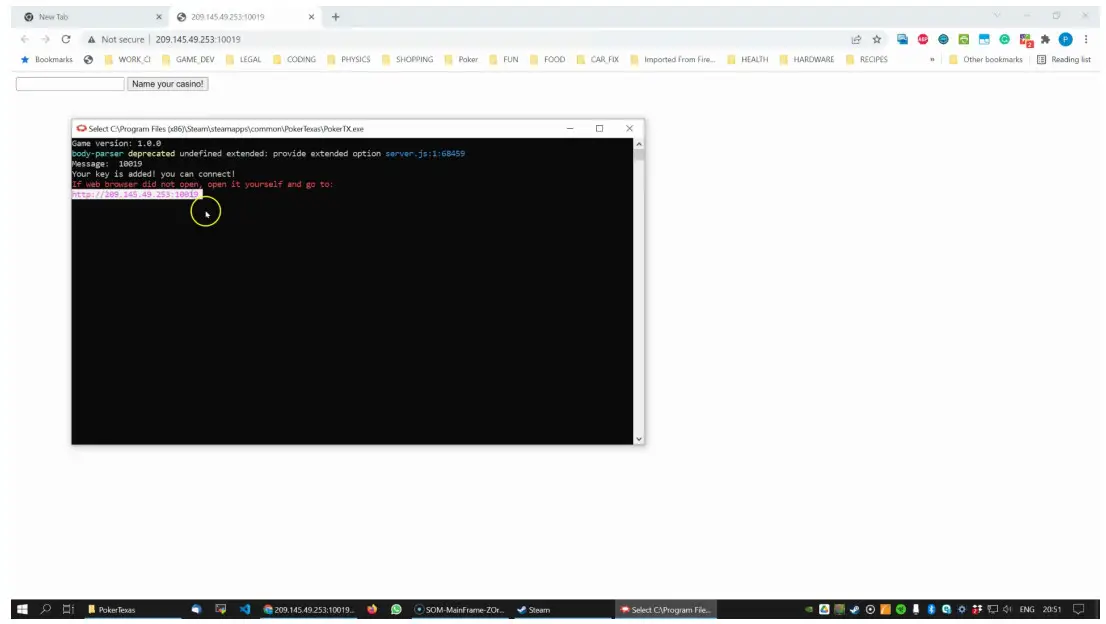The image size is (1106, 624).
Task: Click the casino name text field
Action: [70, 84]
